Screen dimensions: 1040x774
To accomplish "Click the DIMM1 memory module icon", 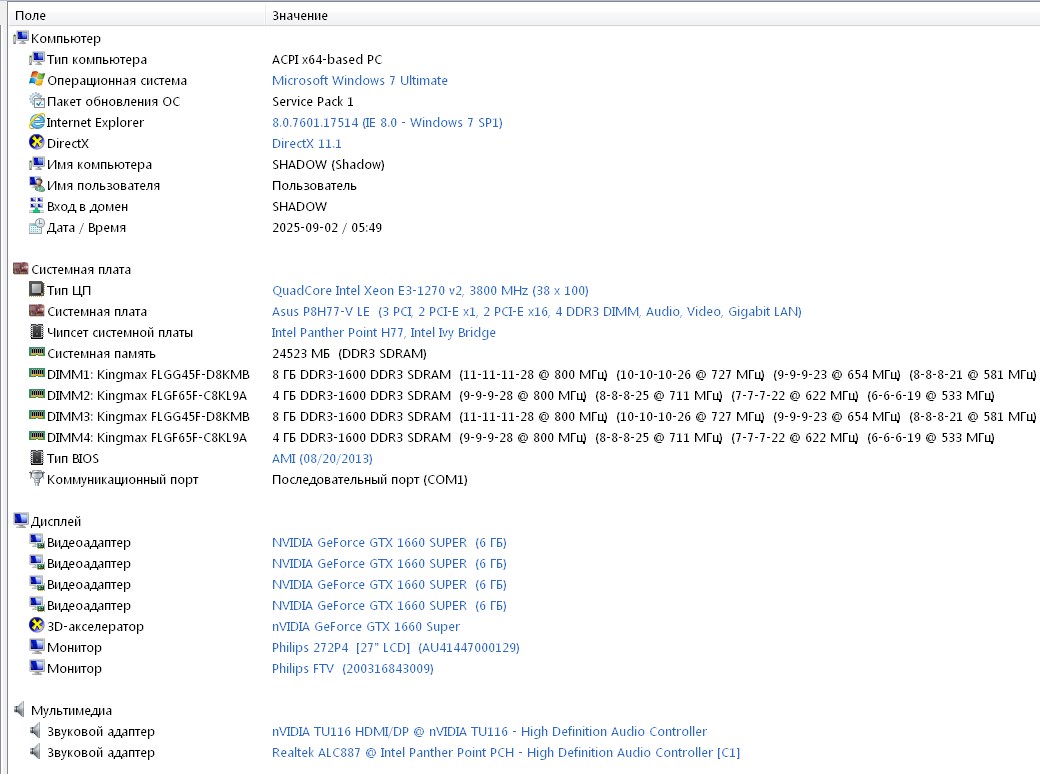I will click(x=36, y=373).
